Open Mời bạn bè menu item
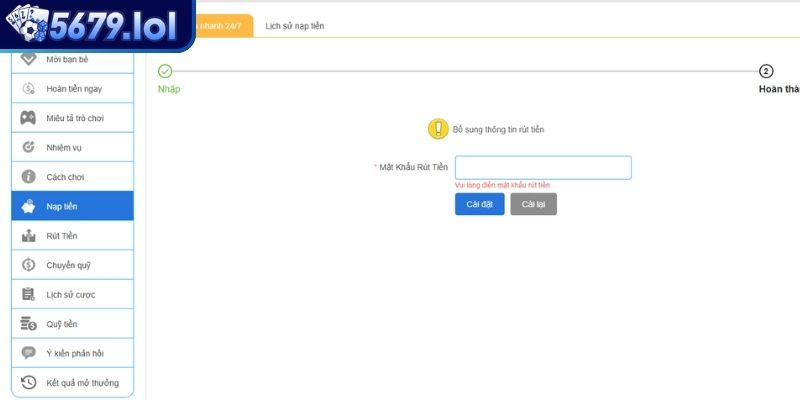Viewport: 800px width, 400px height. 72,60
